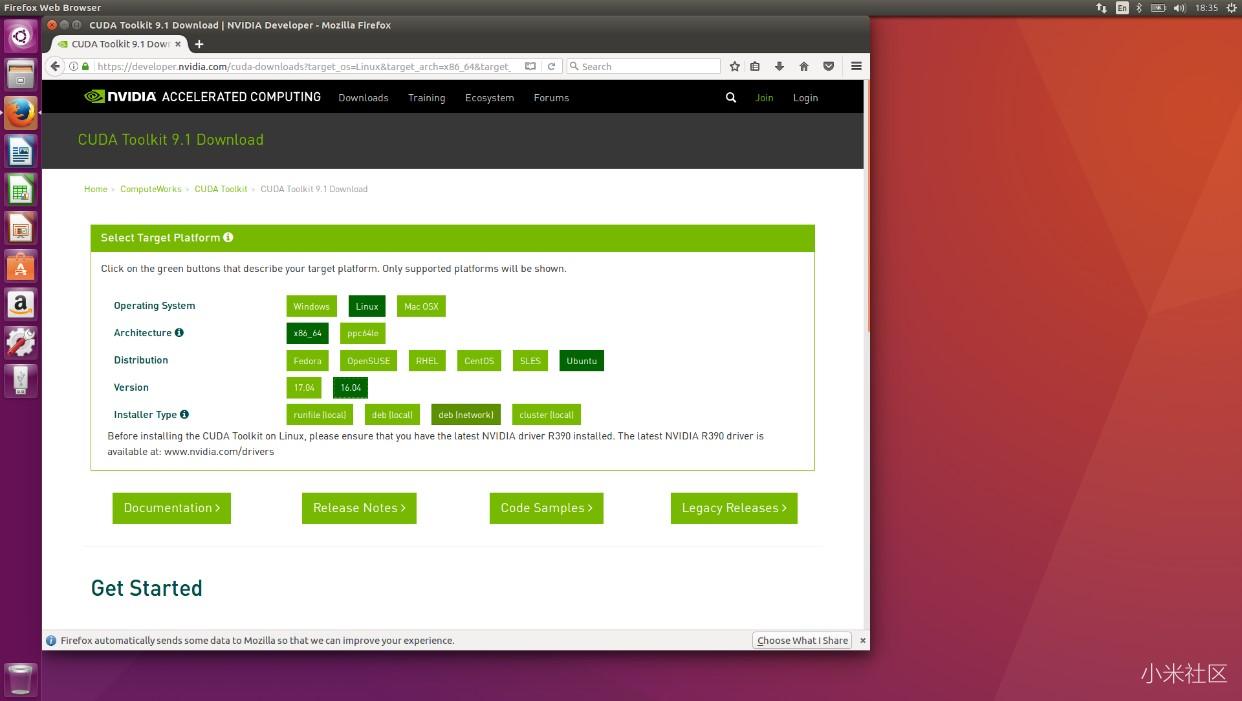Viewport: 1242px width, 701px height.
Task: Open the system power menu
Action: 1231,8
